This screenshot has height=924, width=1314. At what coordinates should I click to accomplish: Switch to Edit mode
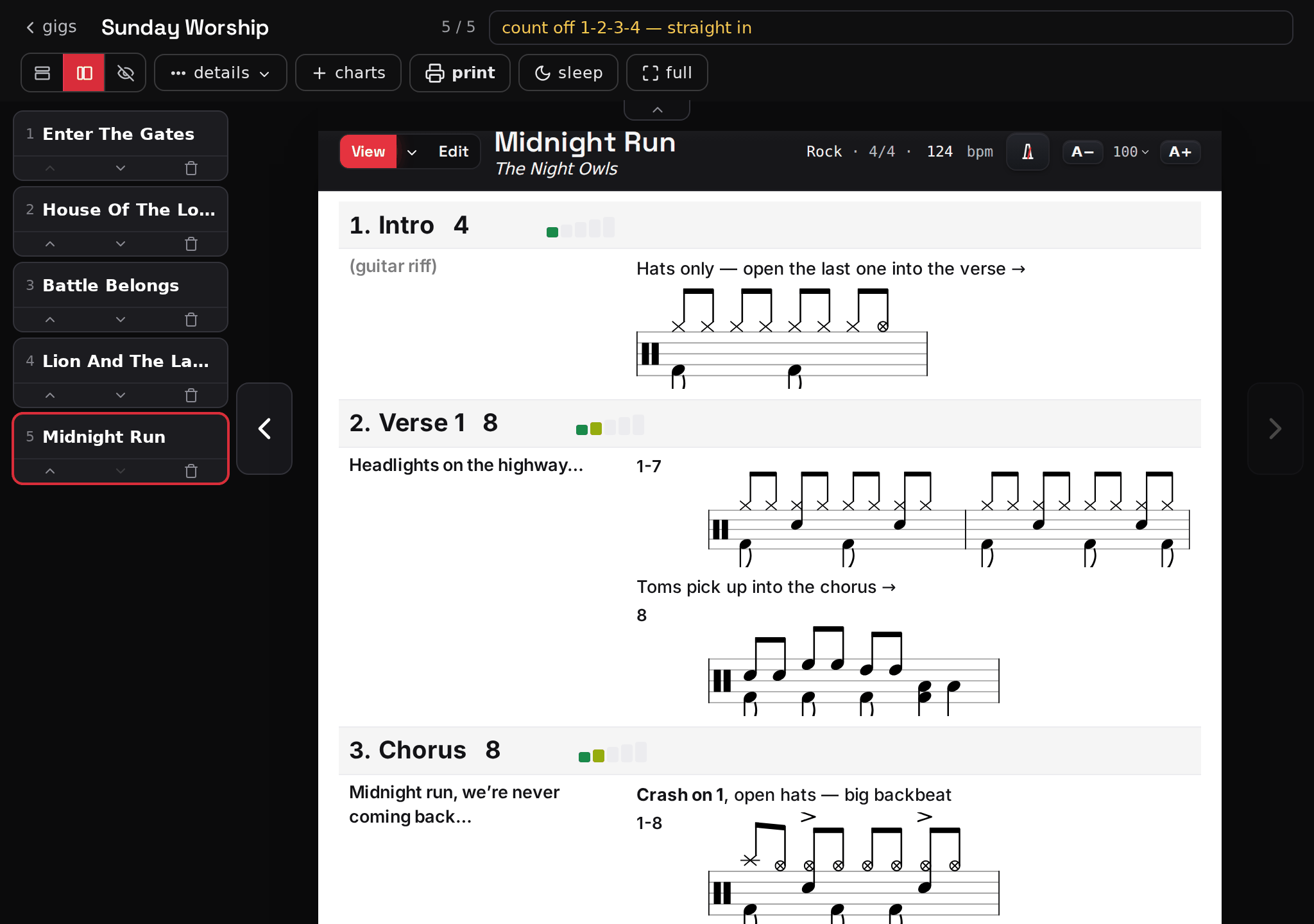click(x=454, y=151)
